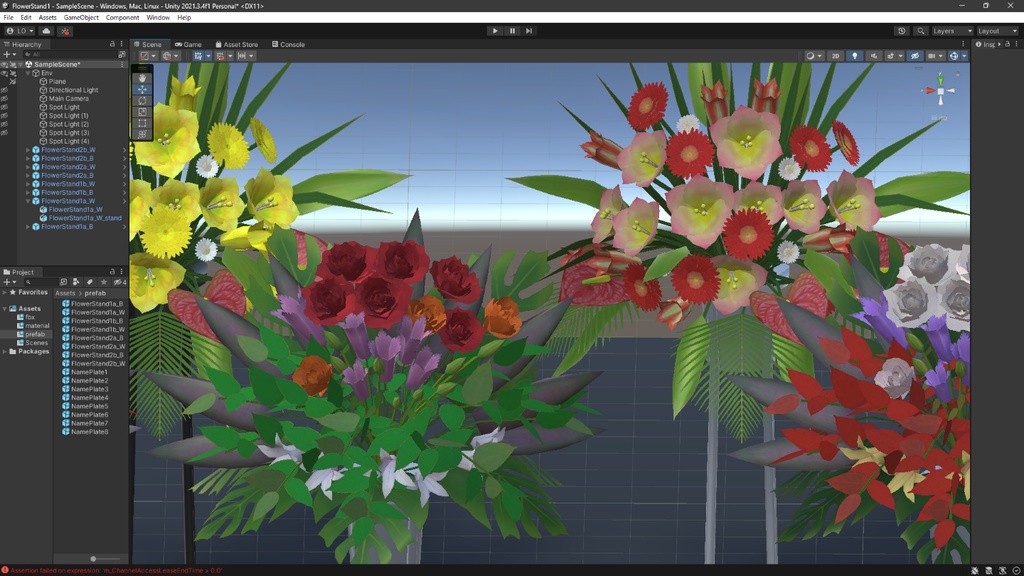Open the Layers dropdown
1024x576 pixels.
click(x=952, y=31)
